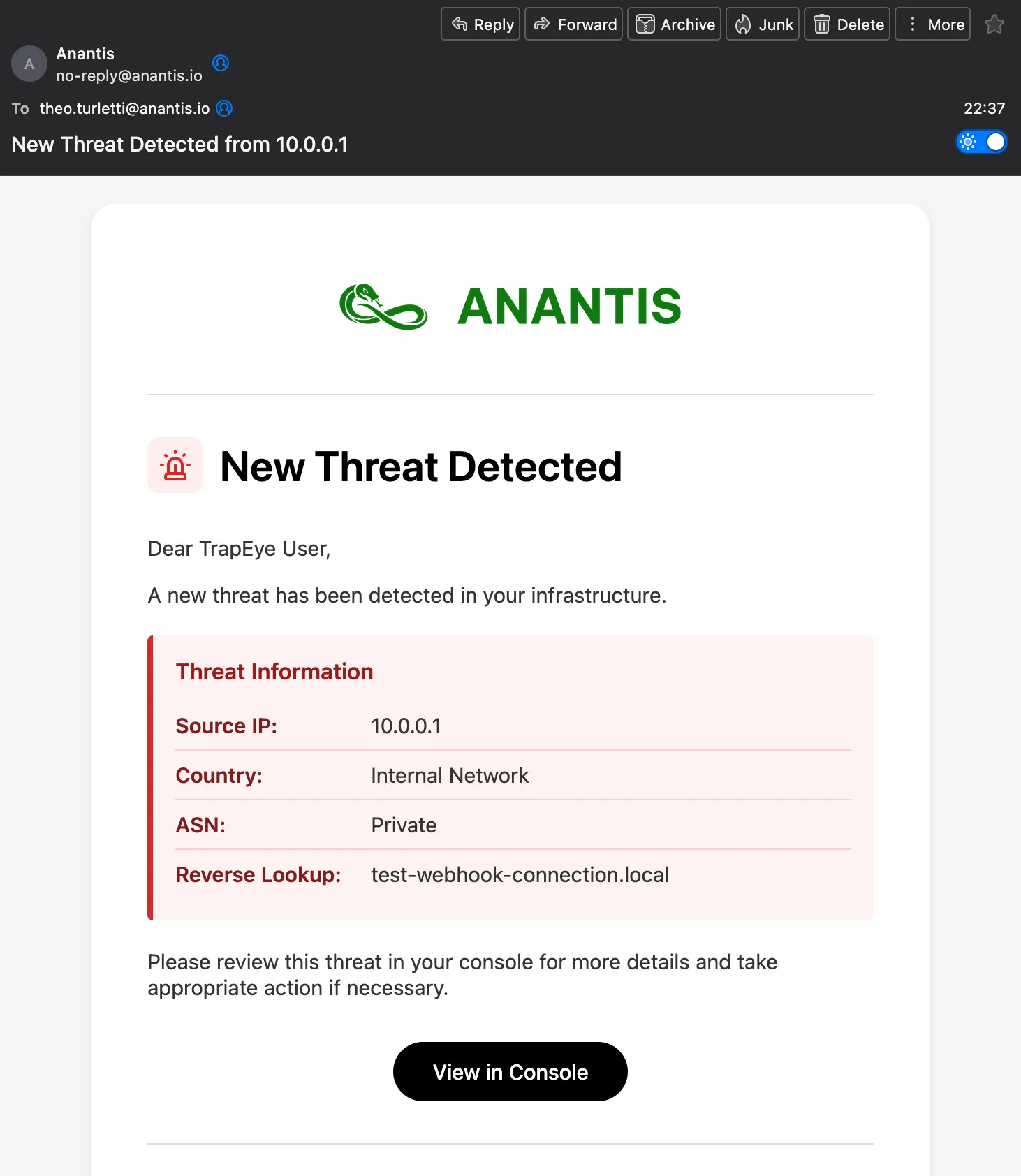Delete the threat alert email
Viewport: 1021px width, 1176px height.
pyautogui.click(x=847, y=24)
